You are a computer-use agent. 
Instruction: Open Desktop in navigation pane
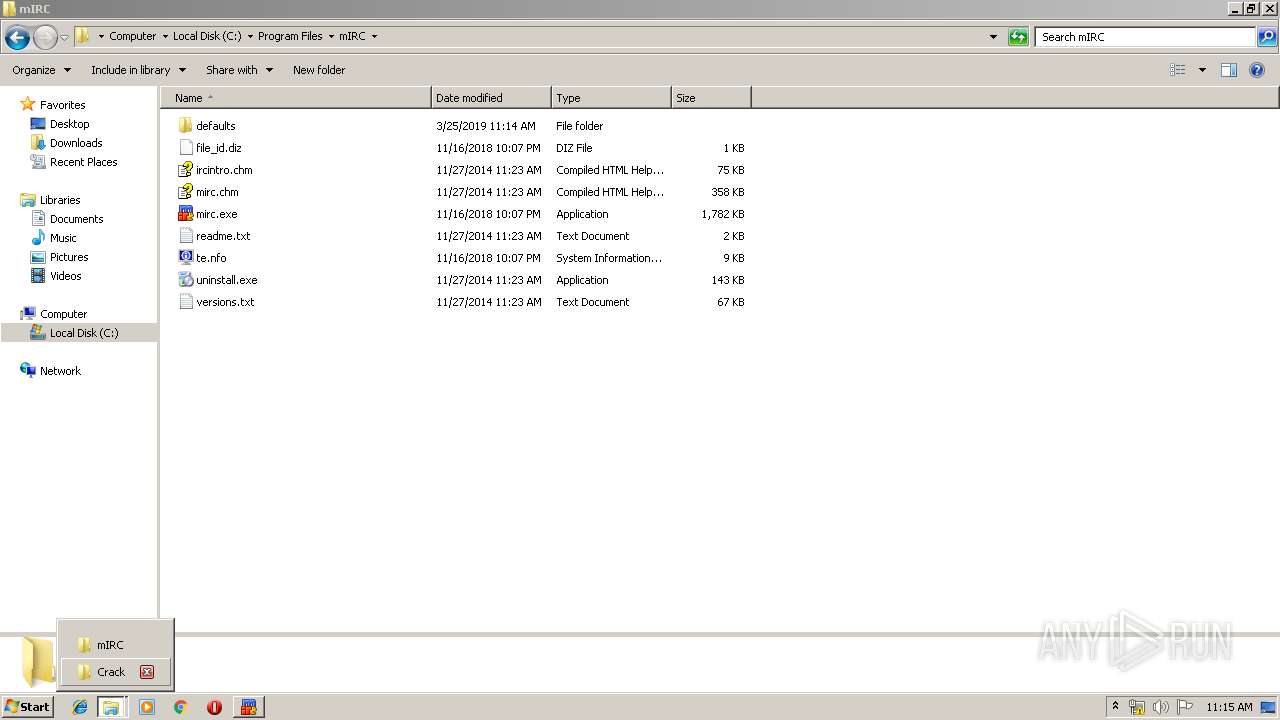click(x=69, y=124)
